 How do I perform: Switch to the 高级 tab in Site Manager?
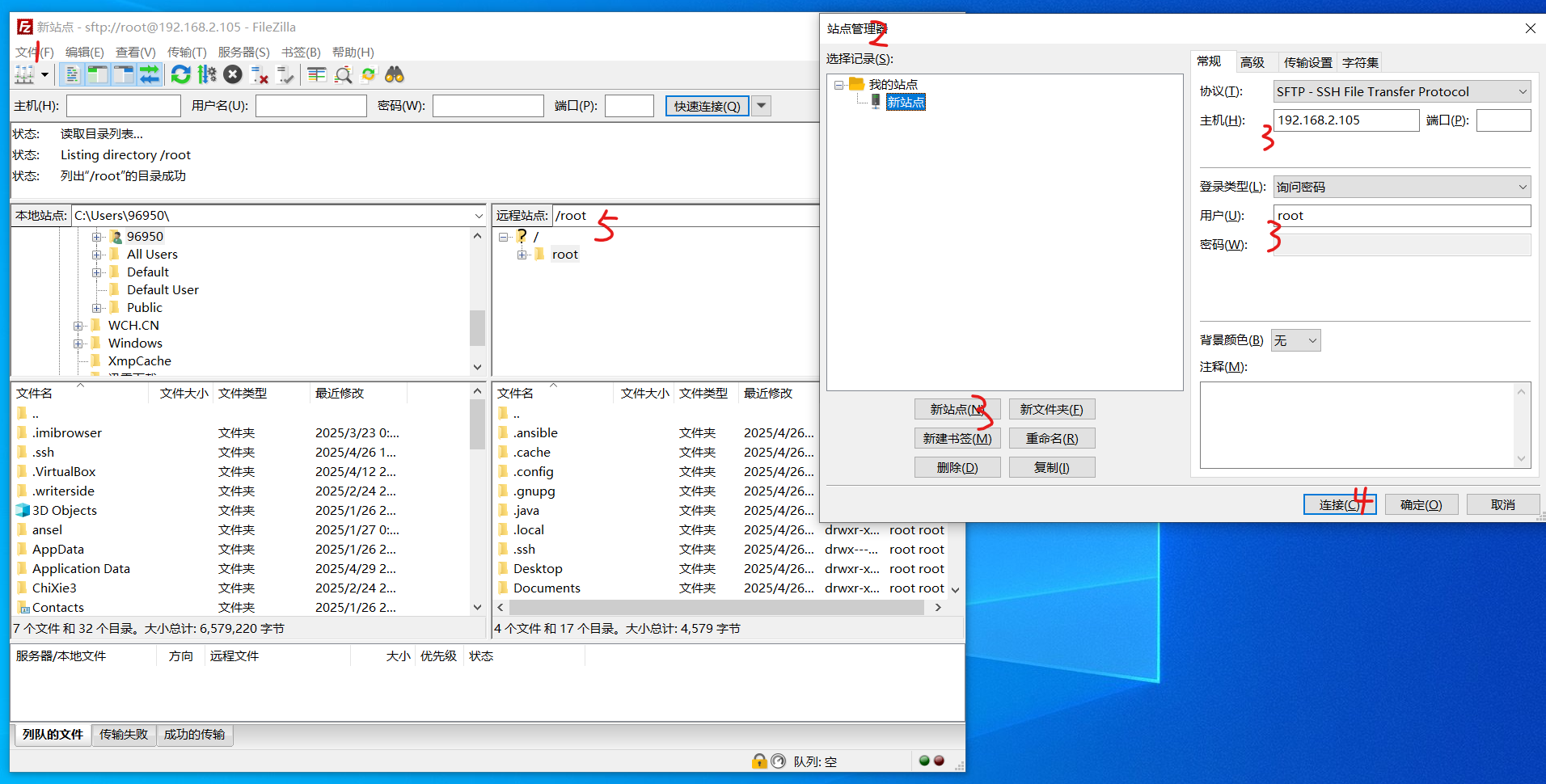1252,61
